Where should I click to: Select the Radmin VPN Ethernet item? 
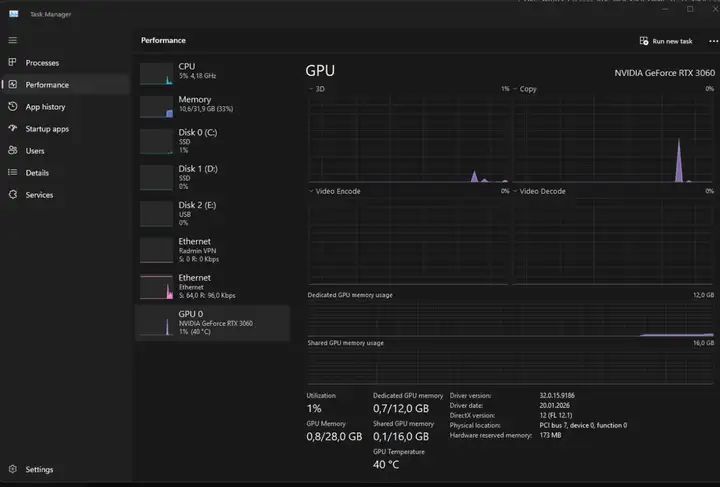coord(213,250)
